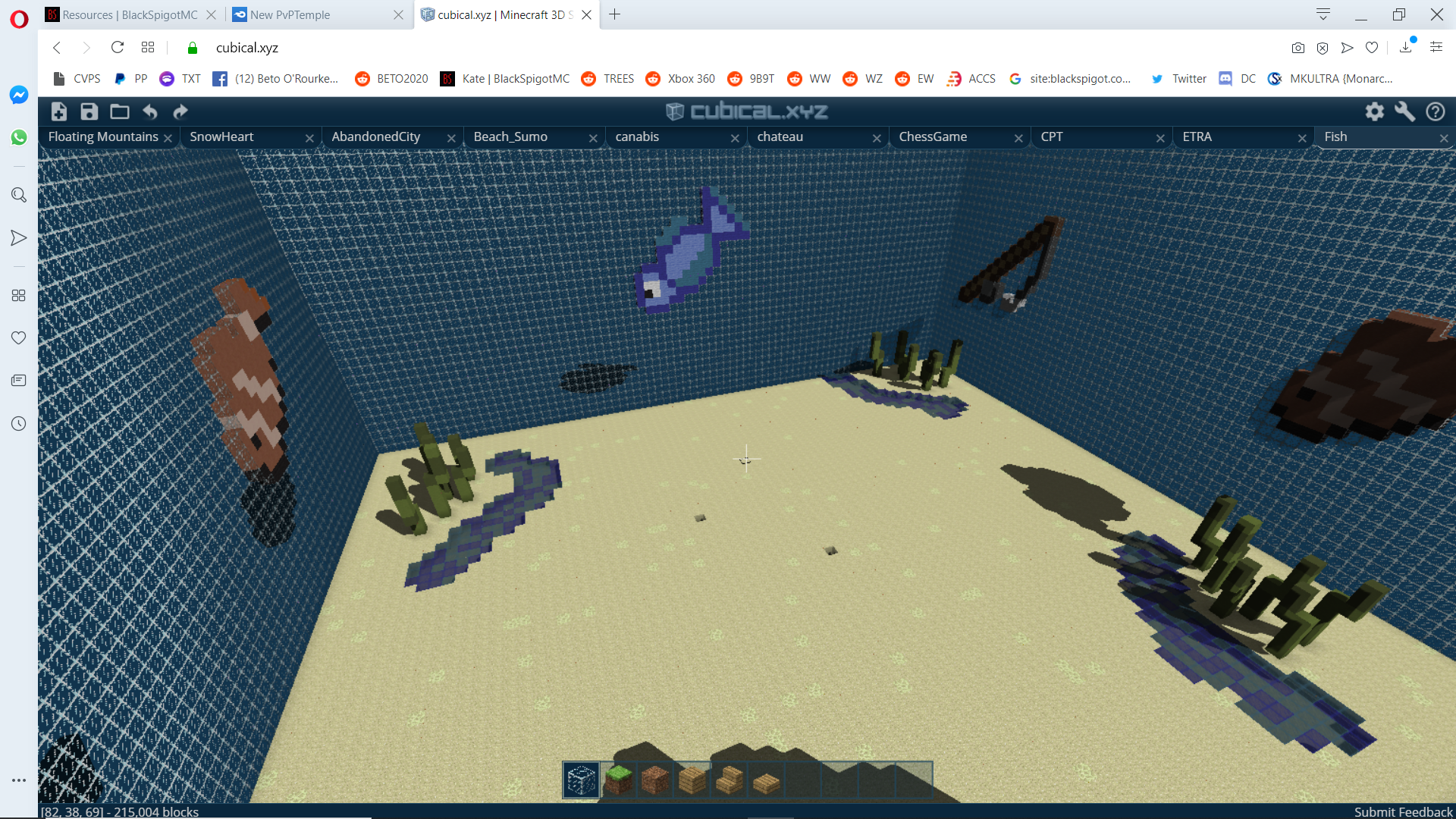1456x819 pixels.
Task: Open Opera sidebar news icon
Action: [19, 380]
